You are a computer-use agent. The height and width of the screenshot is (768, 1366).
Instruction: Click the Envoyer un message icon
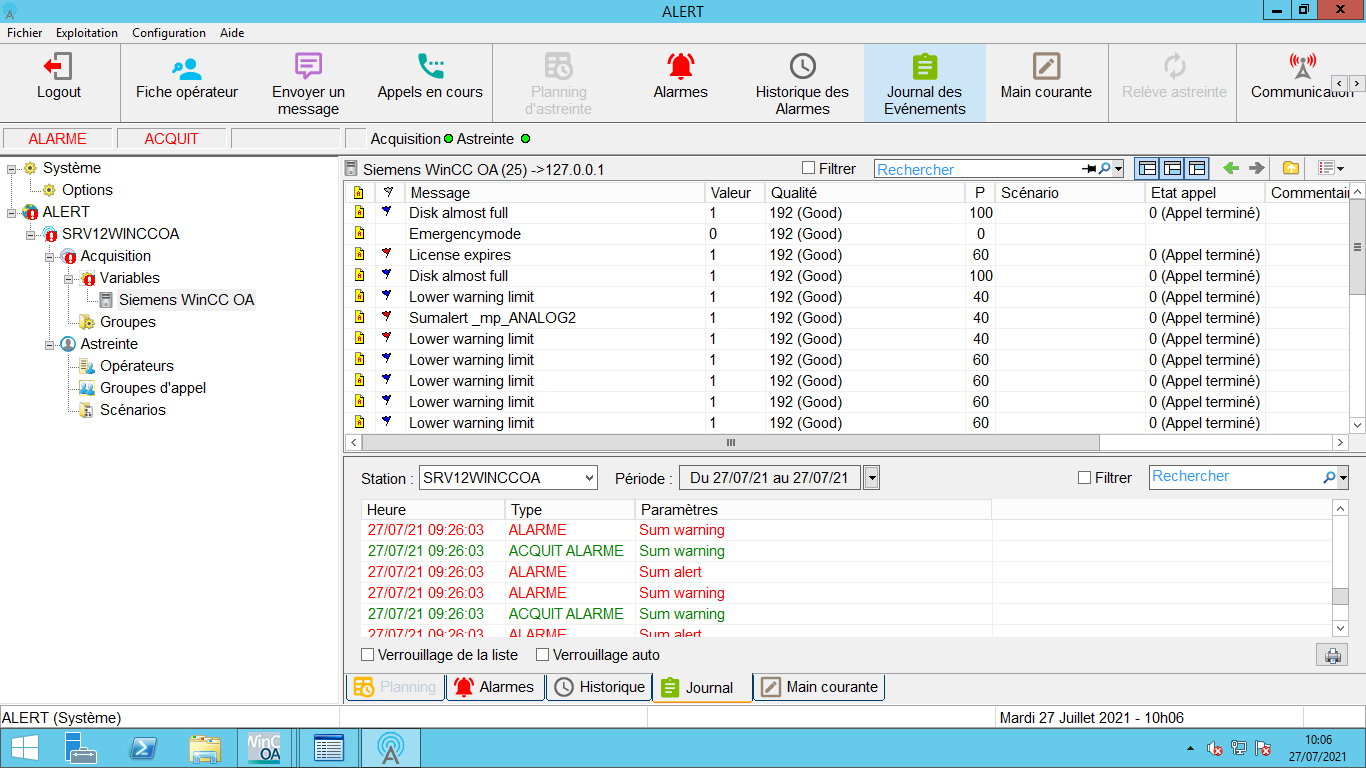tap(308, 67)
